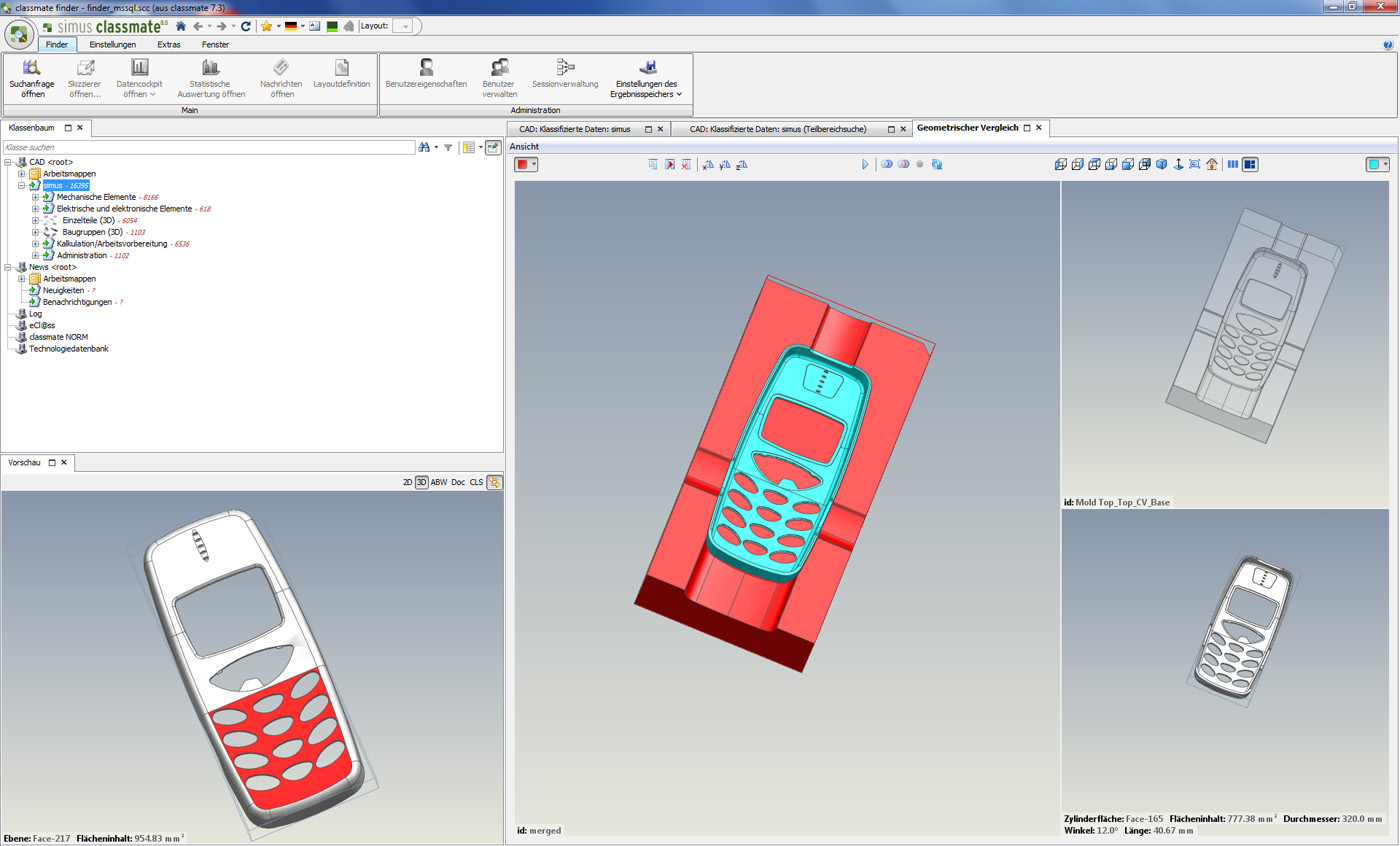Screen dimensions: 1400x846
Task: Expand the Mechanische Elemente tree node
Action: click(35, 197)
